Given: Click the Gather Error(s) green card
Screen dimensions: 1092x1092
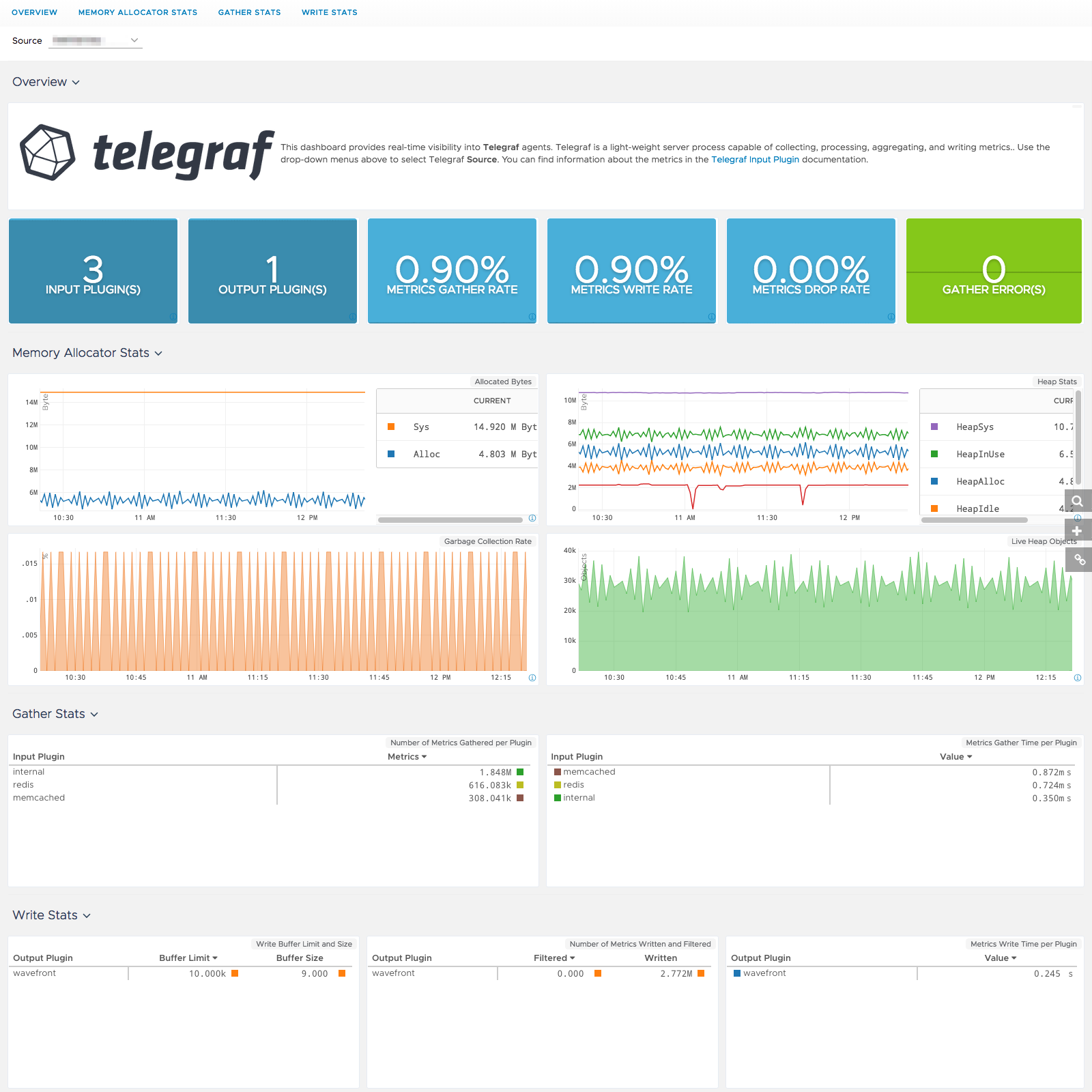Looking at the screenshot, I should (x=994, y=271).
